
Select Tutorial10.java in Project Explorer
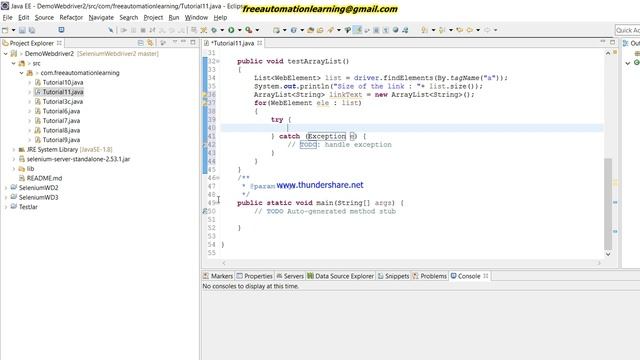coord(62,82)
